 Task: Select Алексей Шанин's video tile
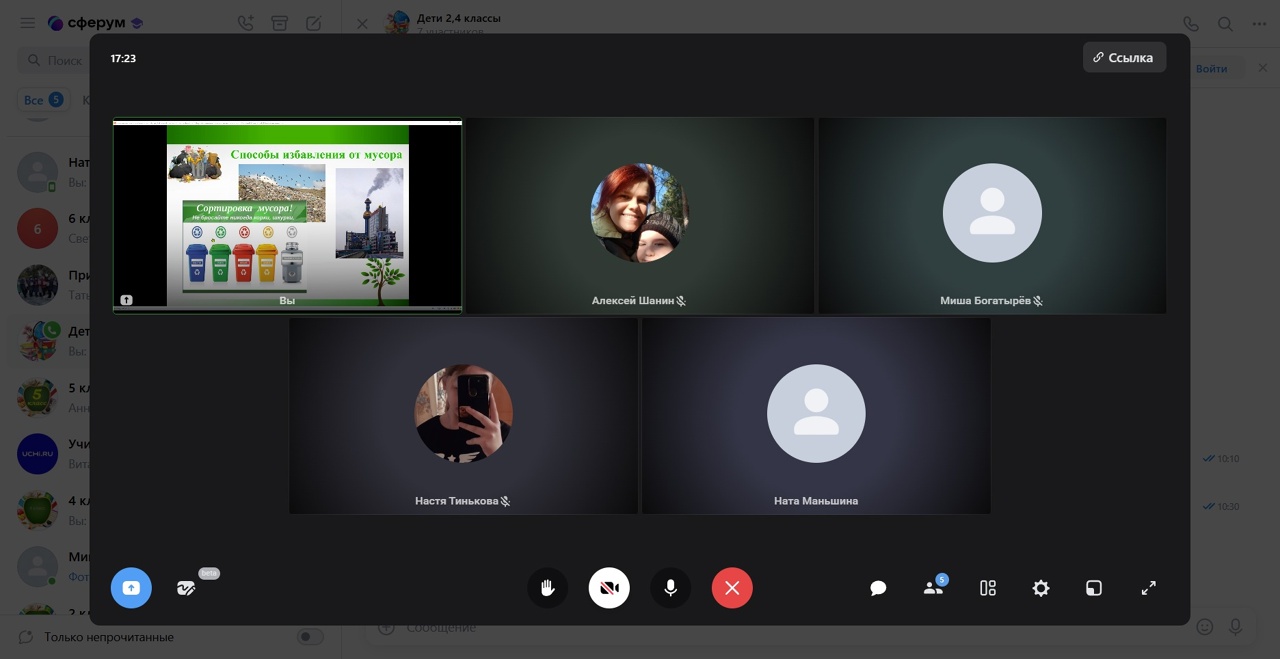click(640, 215)
